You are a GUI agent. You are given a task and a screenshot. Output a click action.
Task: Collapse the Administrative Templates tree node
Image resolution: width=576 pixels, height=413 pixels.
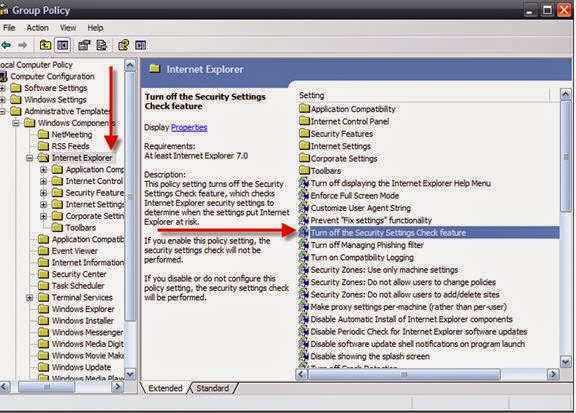coord(2,111)
